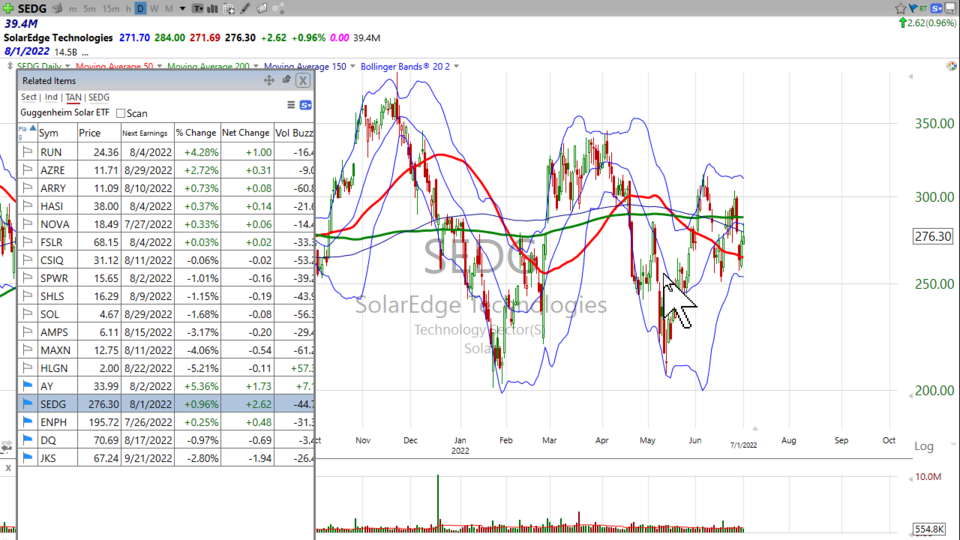Screen dimensions: 960x540
Task: Sort by the % Change column header
Action: (196, 132)
